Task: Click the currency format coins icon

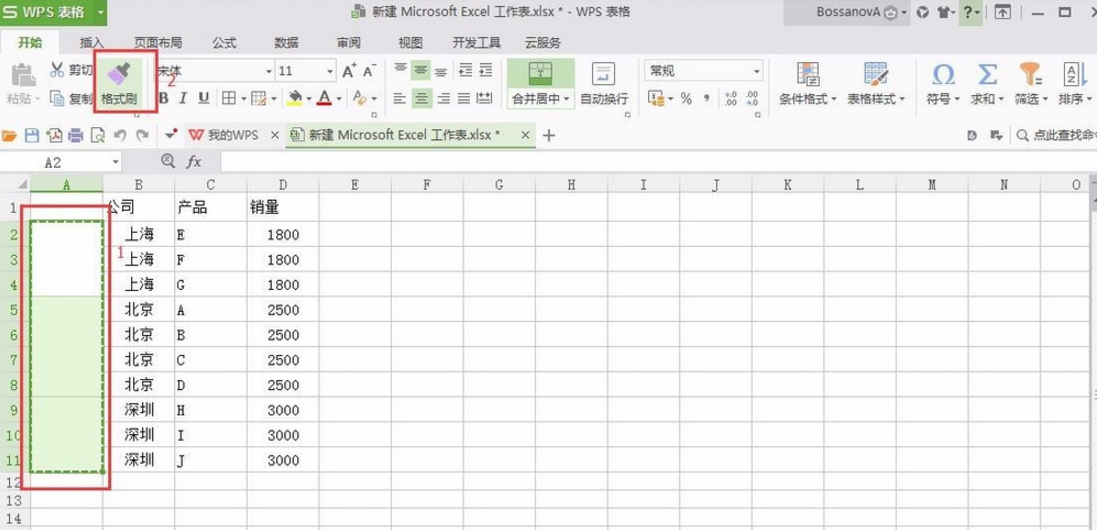Action: [x=656, y=99]
